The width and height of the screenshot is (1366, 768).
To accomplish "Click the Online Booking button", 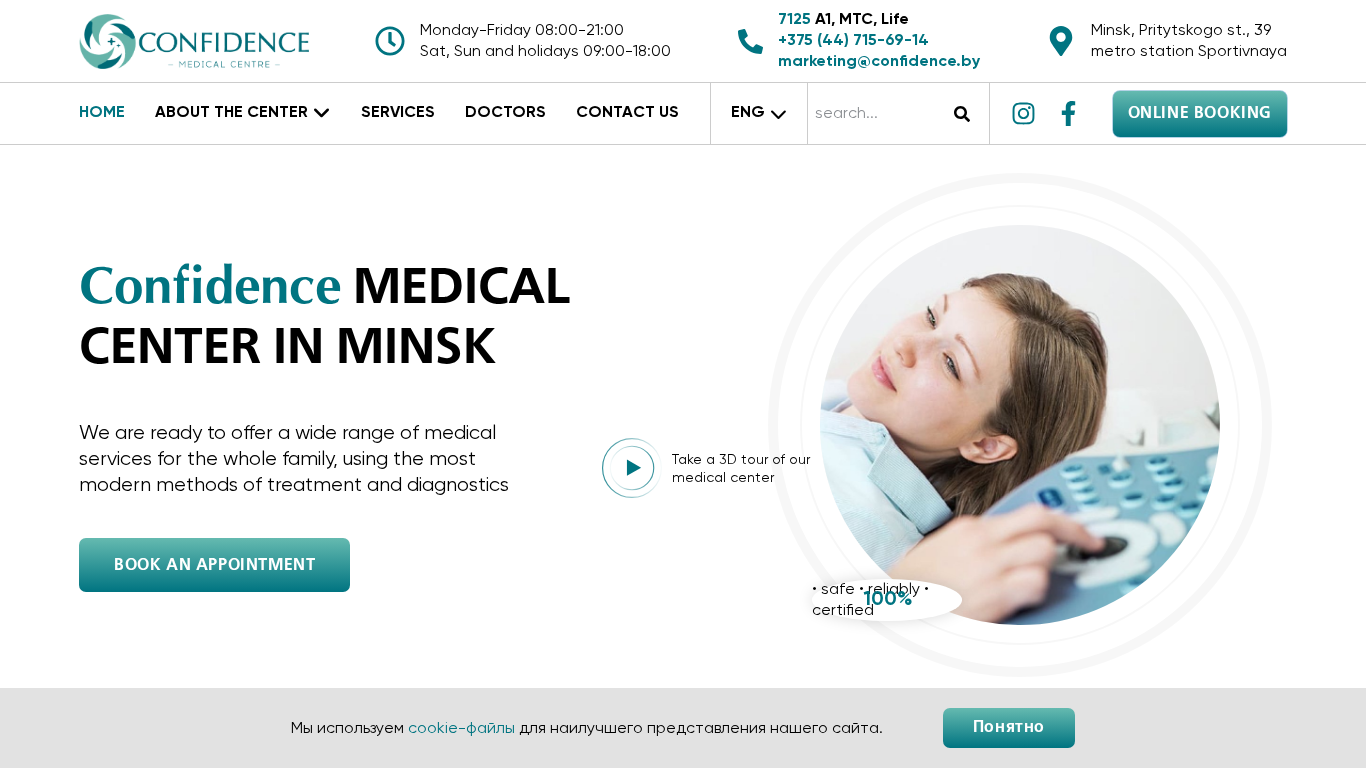I will tap(1200, 114).
